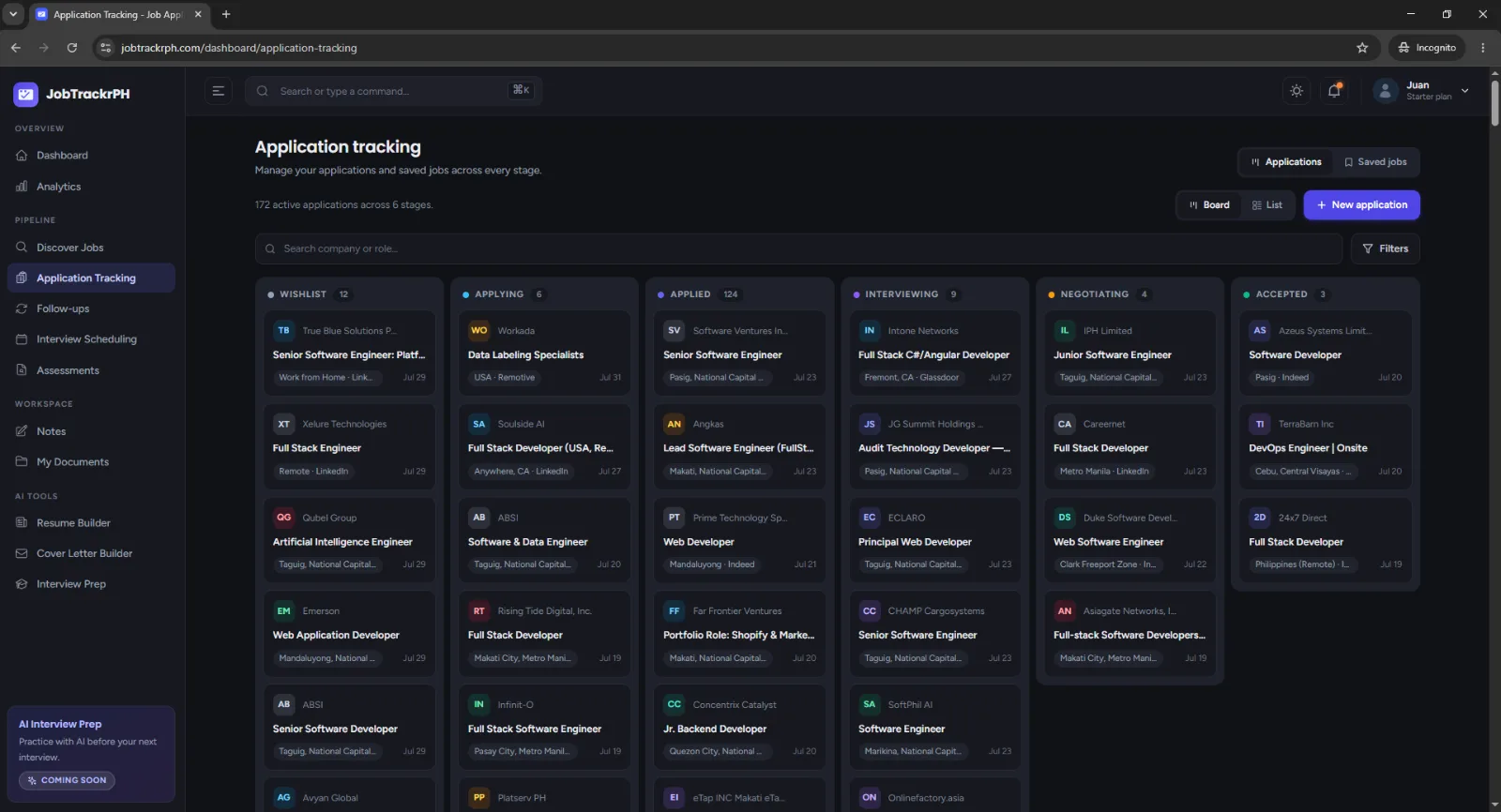
Task: Open the Prime Technology Web Developer card
Action: tap(739, 541)
